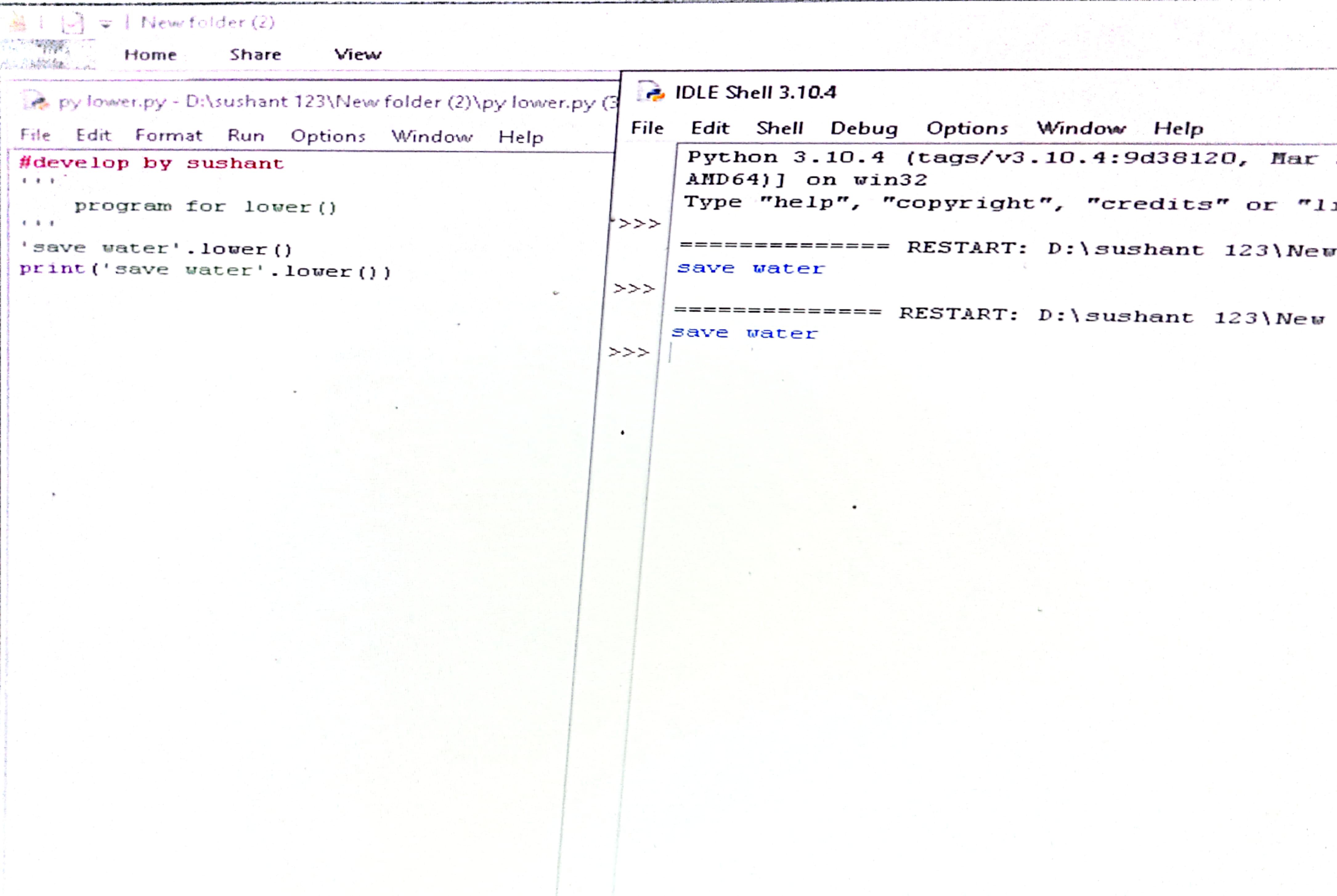Screen dimensions: 1337x896
Task: Open IDLE Shell's Help menu
Action: [x=1178, y=129]
